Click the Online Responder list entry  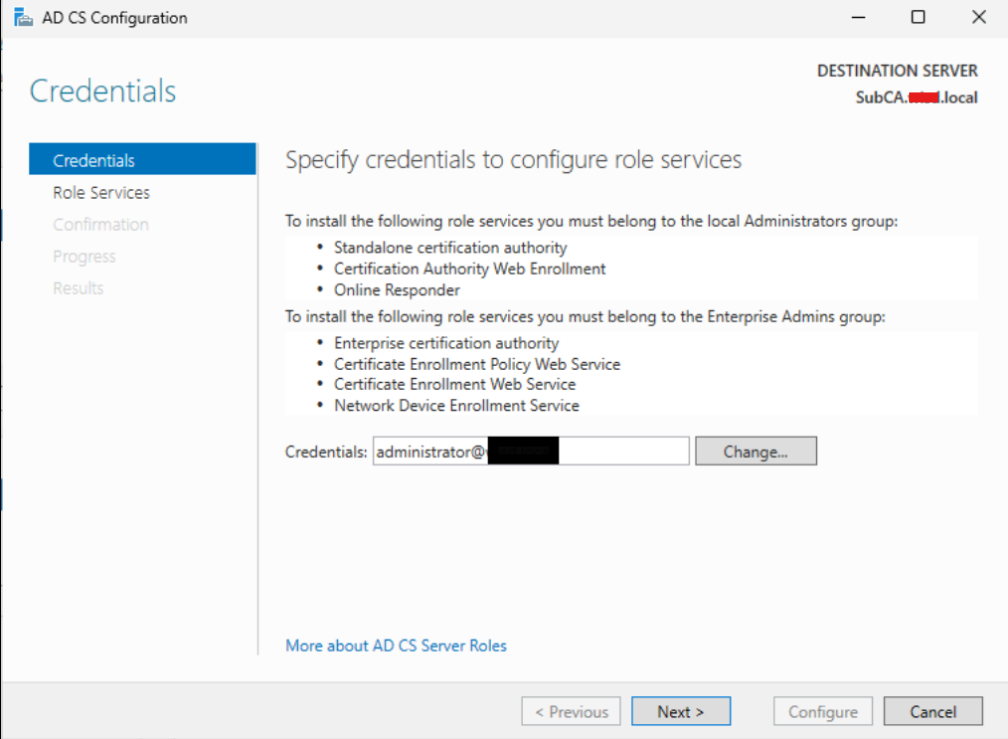pos(397,290)
